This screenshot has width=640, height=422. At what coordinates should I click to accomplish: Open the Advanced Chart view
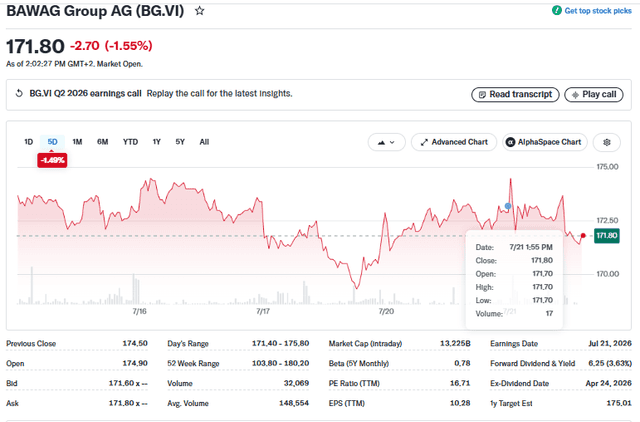[454, 142]
